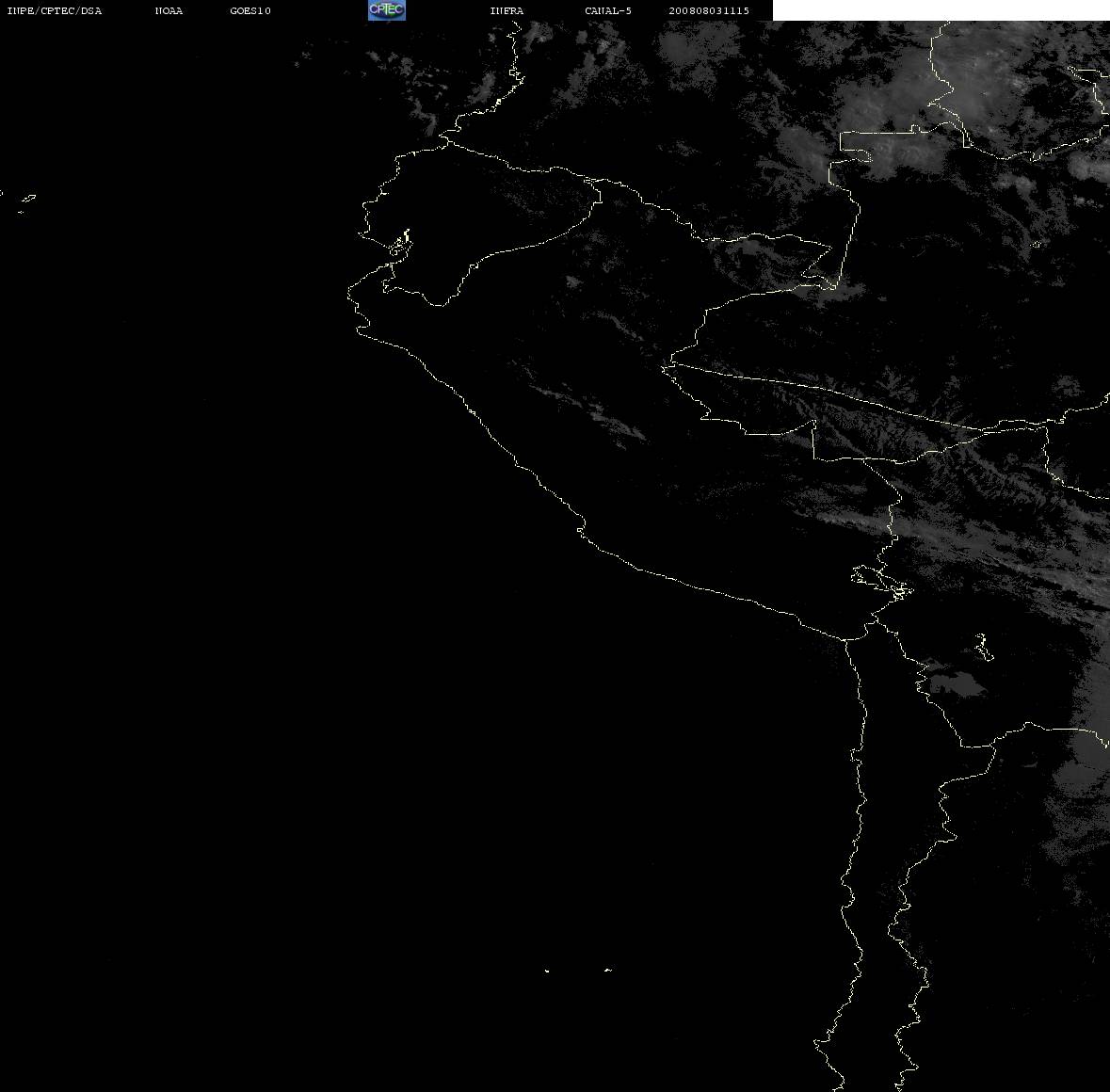Click the 200808031115 timestamp
The image size is (1110, 1092).
tap(709, 10)
